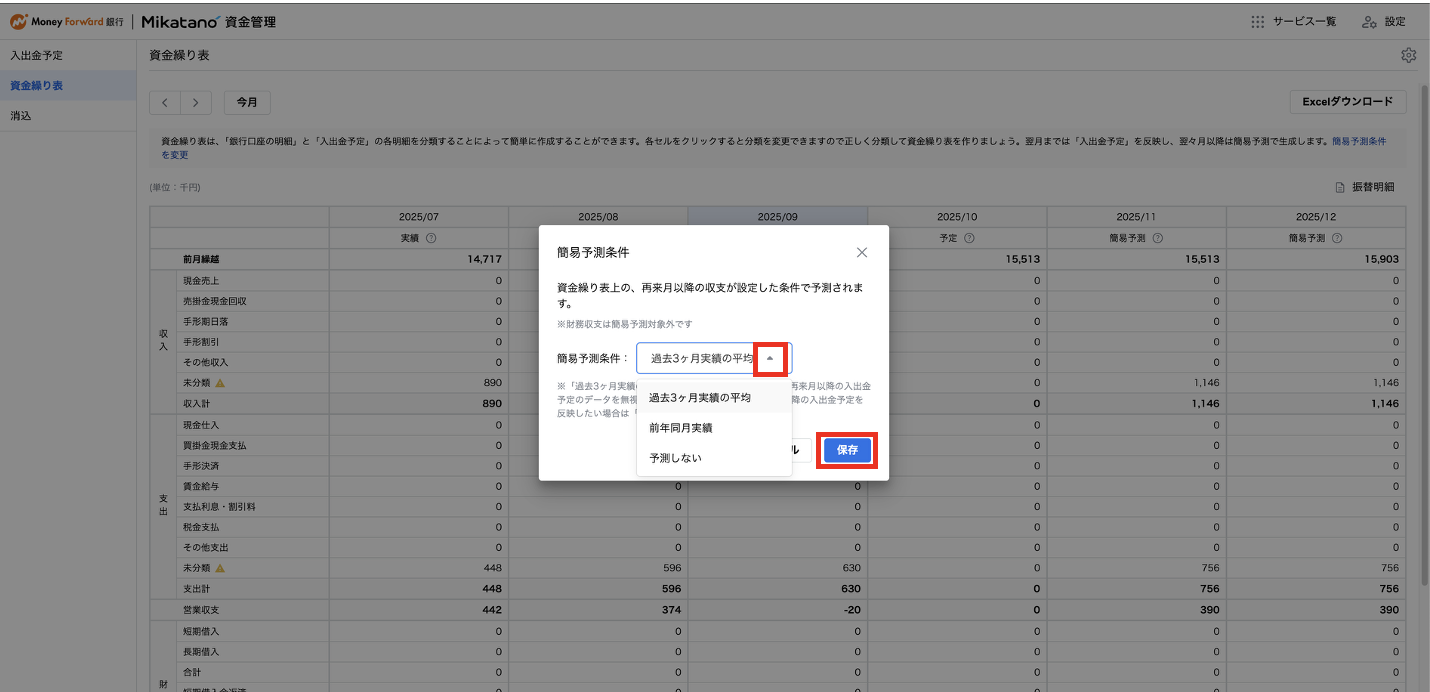Select 過去3ヶ月実績の平均 from the dropdown list
The height and width of the screenshot is (692, 1430).
click(714, 397)
